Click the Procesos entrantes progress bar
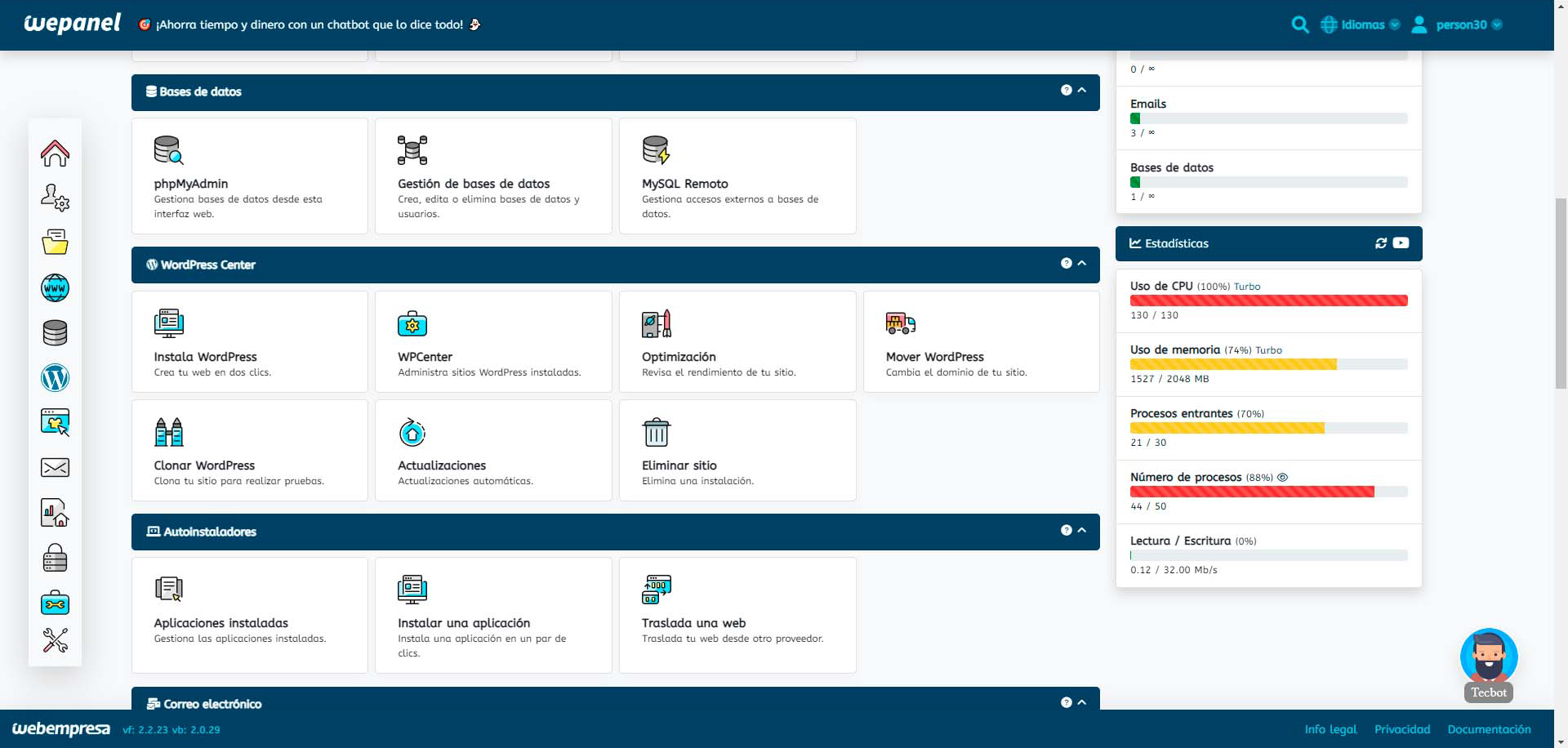 tap(1268, 428)
